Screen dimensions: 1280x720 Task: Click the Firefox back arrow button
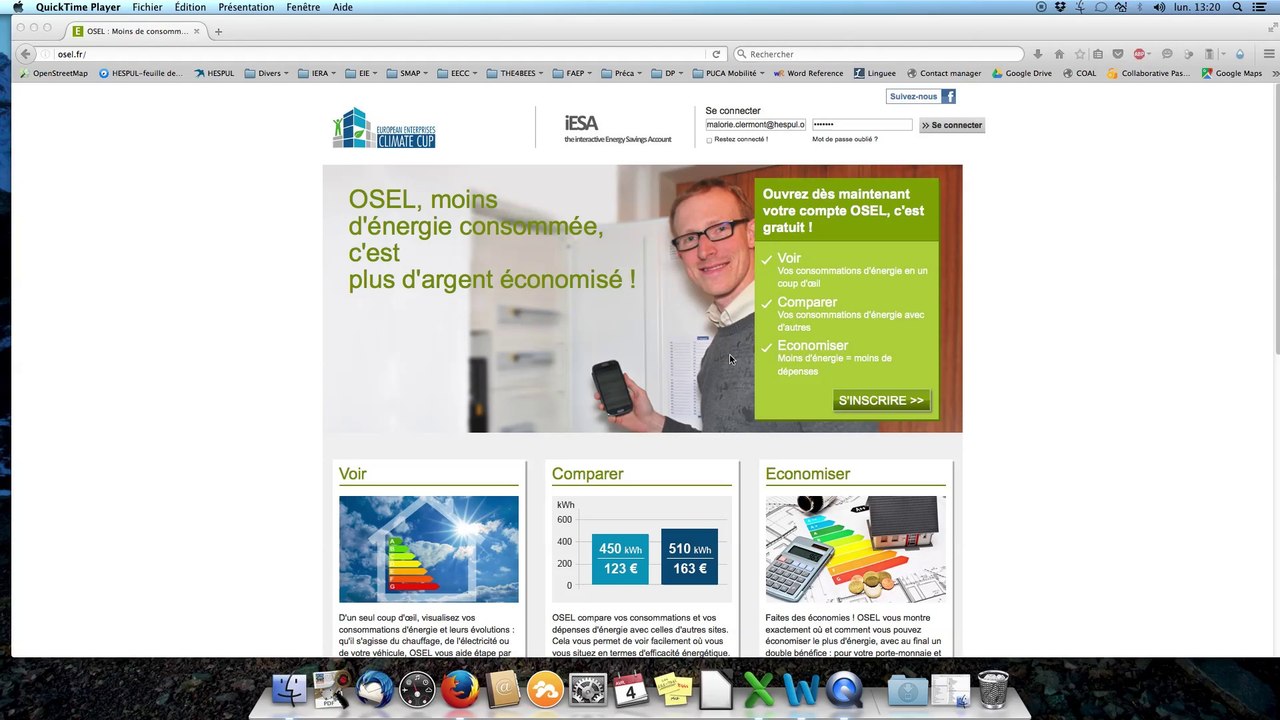coord(26,54)
